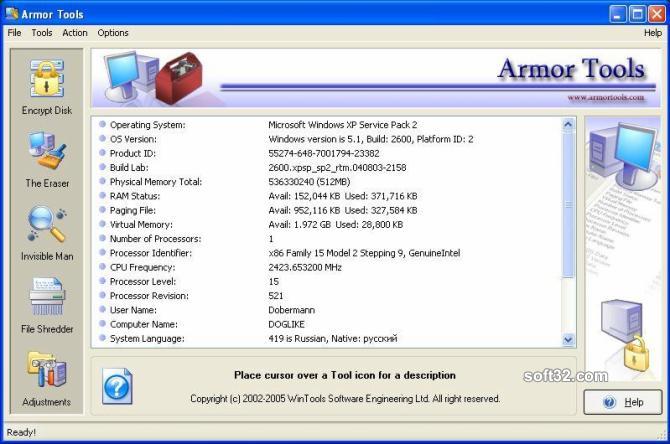Click the user name value Dobermann
670x444 pixels.
(x=291, y=310)
